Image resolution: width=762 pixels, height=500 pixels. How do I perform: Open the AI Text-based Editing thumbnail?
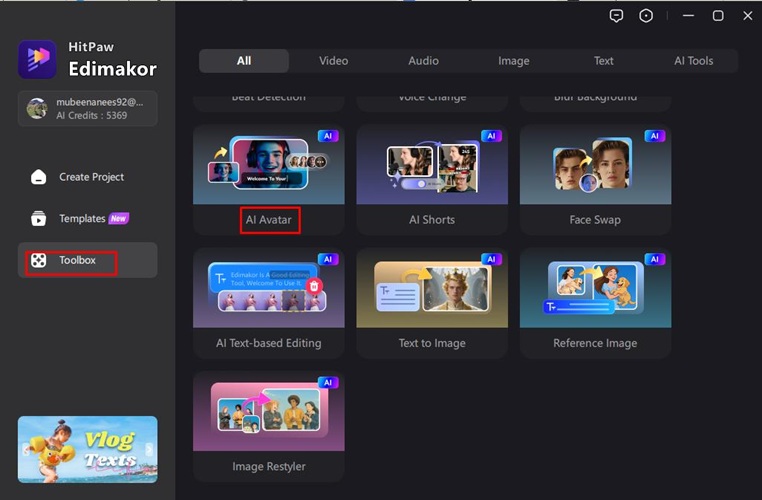click(269, 289)
